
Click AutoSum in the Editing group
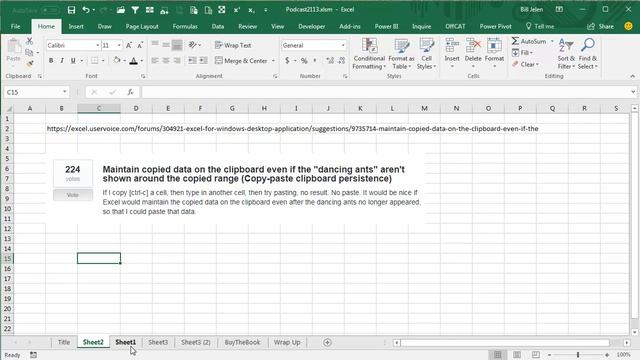(x=529, y=41)
